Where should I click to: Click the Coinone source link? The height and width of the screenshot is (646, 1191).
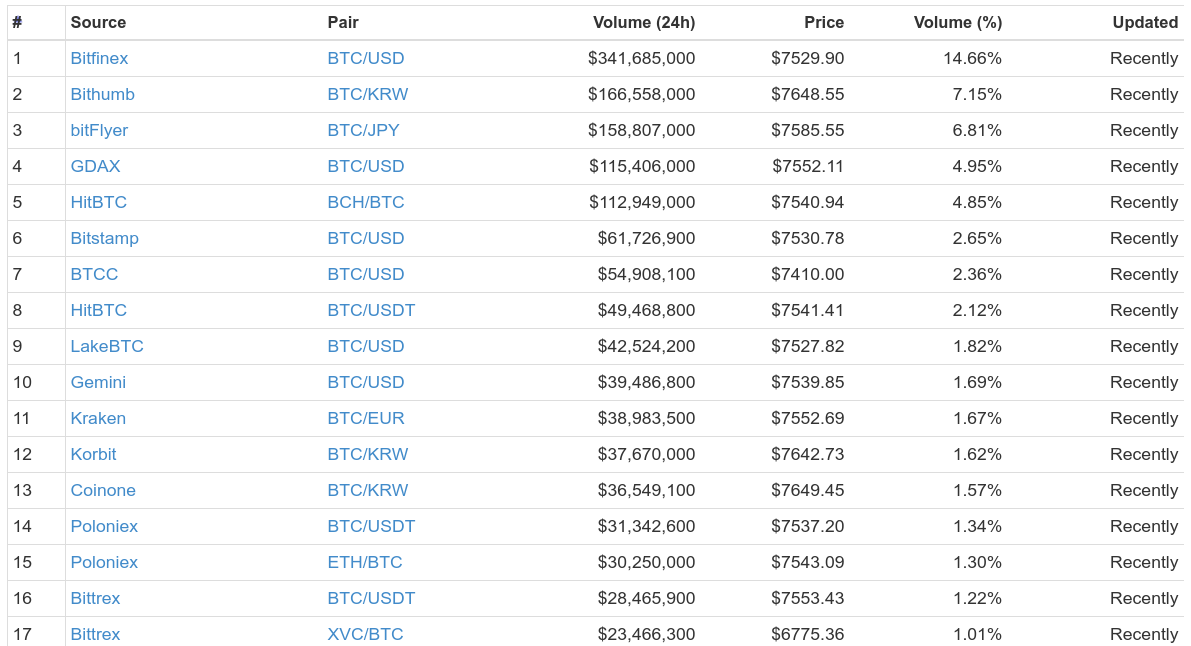click(103, 490)
